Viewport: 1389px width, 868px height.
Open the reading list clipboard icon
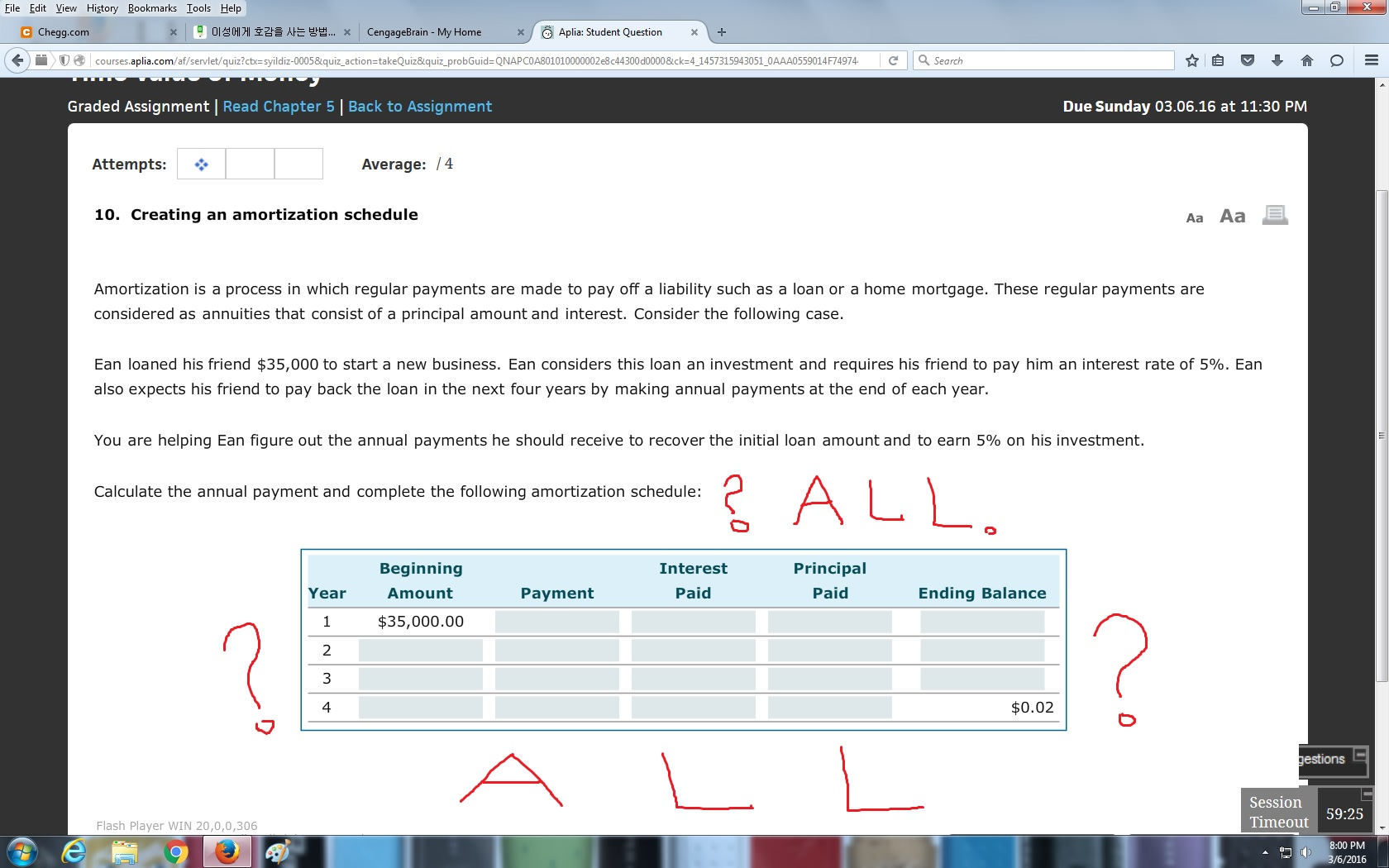(x=1218, y=60)
